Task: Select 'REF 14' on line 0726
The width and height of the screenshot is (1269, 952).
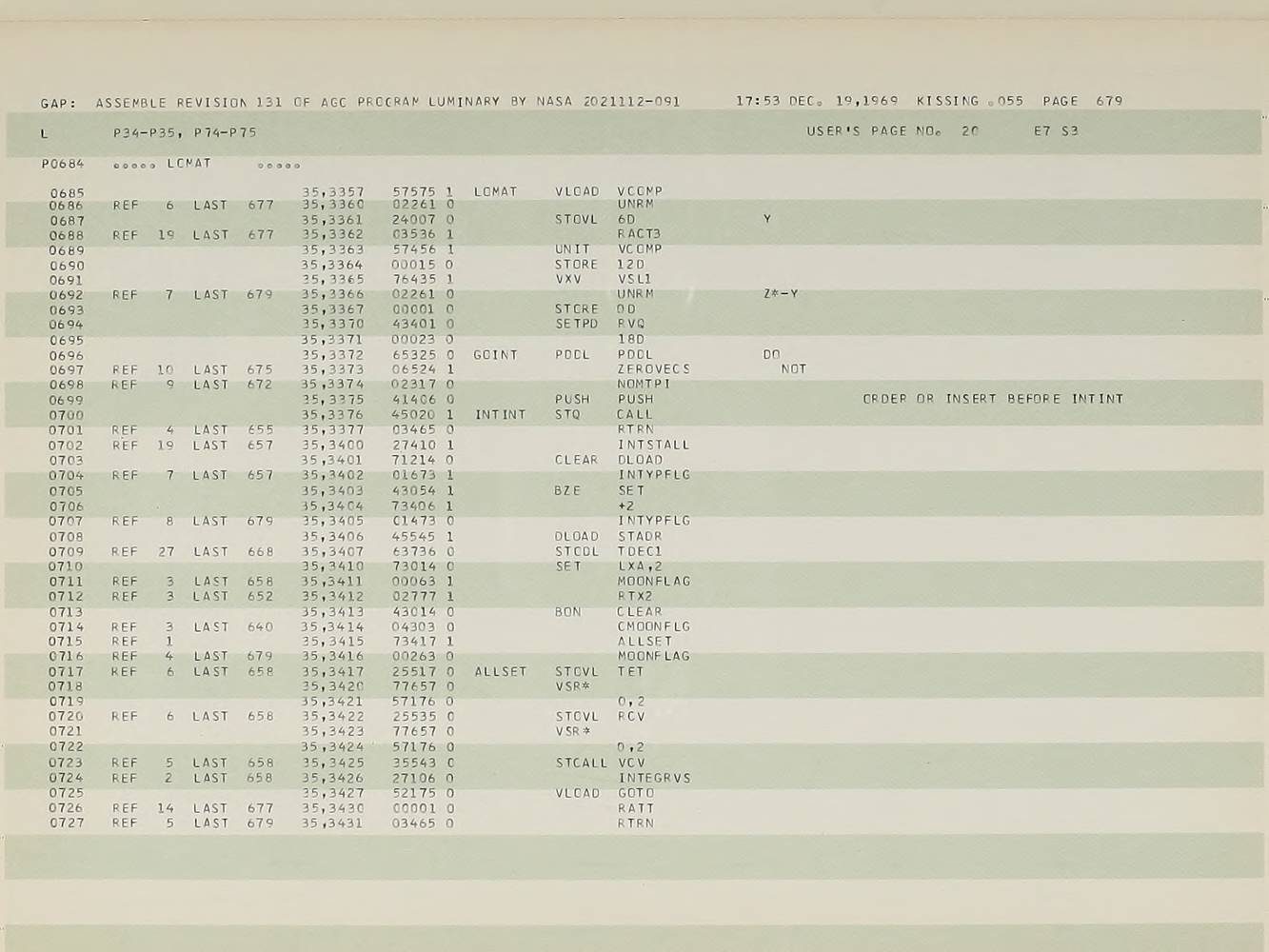Action: (x=143, y=808)
